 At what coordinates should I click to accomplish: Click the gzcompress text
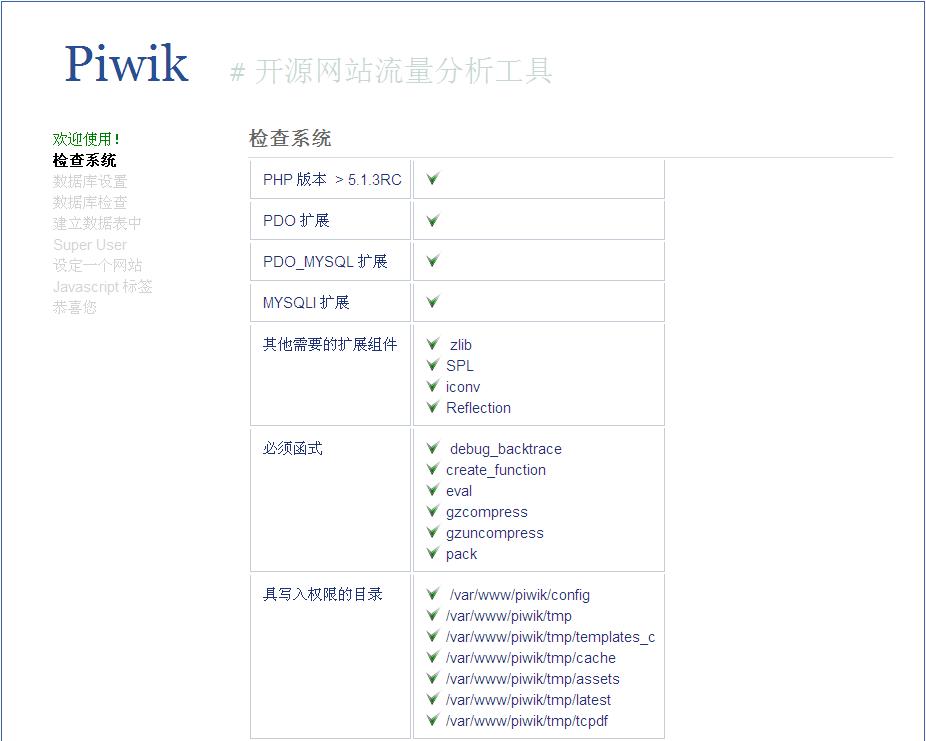tap(487, 512)
